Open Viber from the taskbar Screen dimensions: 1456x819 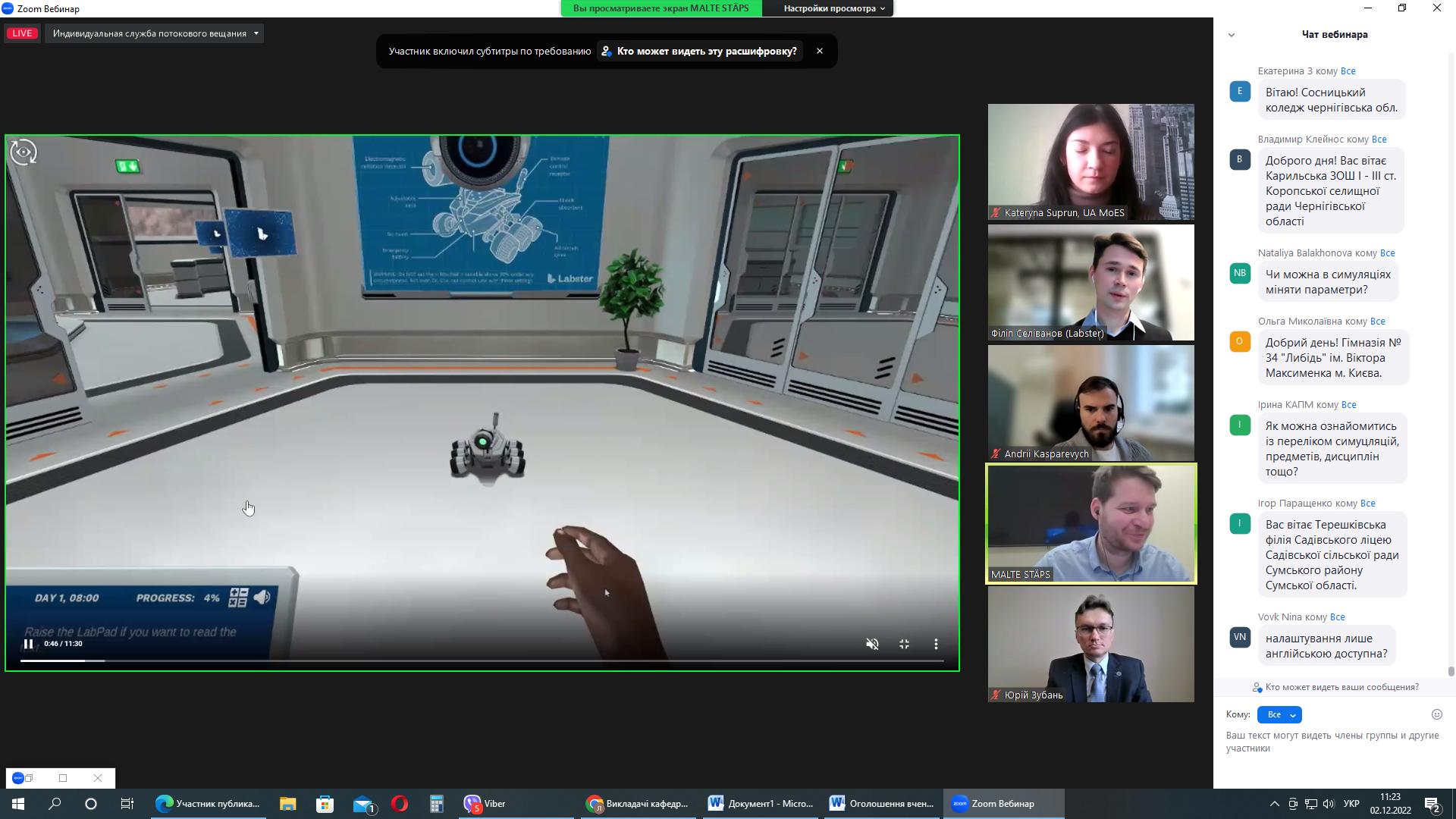point(485,804)
